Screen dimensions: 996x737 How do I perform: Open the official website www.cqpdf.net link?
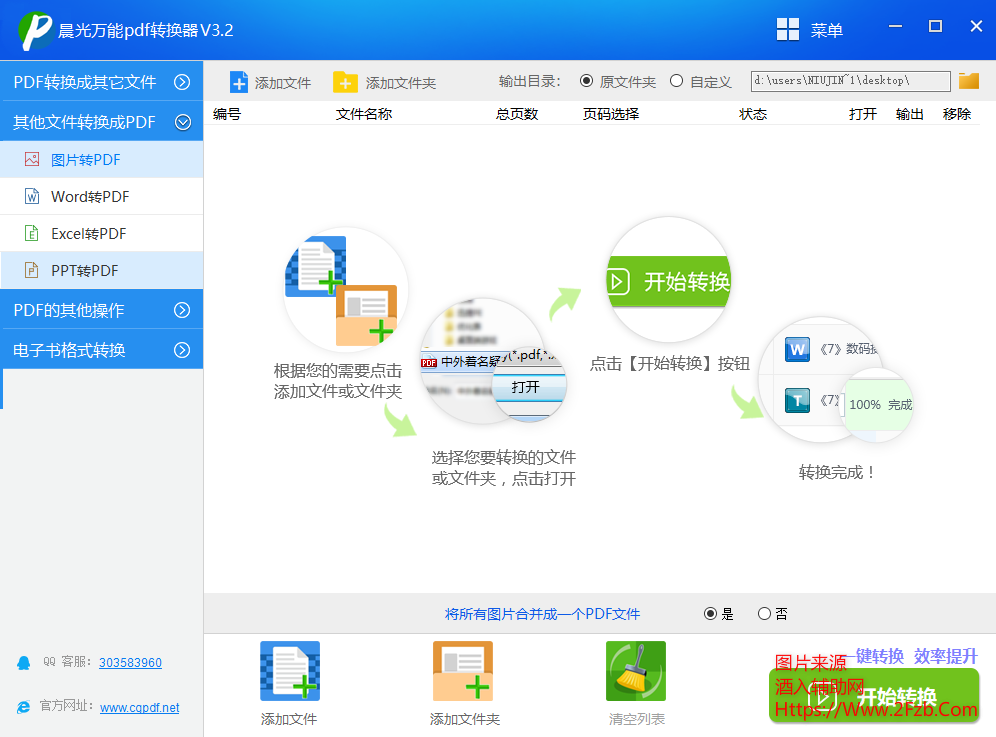tap(139, 708)
